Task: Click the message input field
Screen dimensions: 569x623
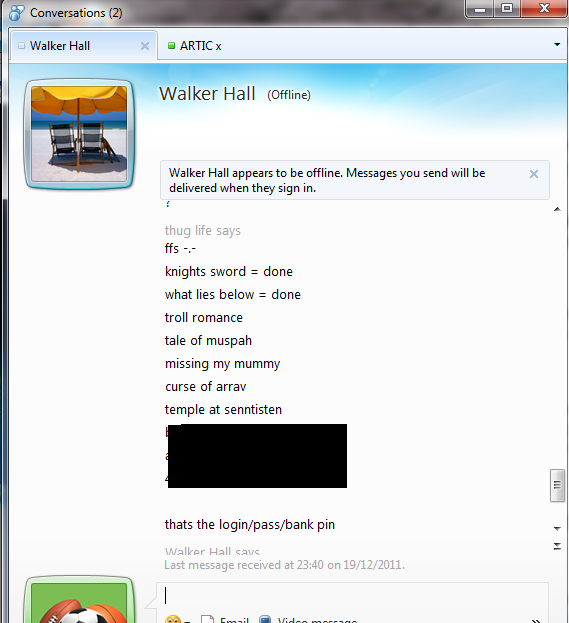Action: (x=352, y=596)
